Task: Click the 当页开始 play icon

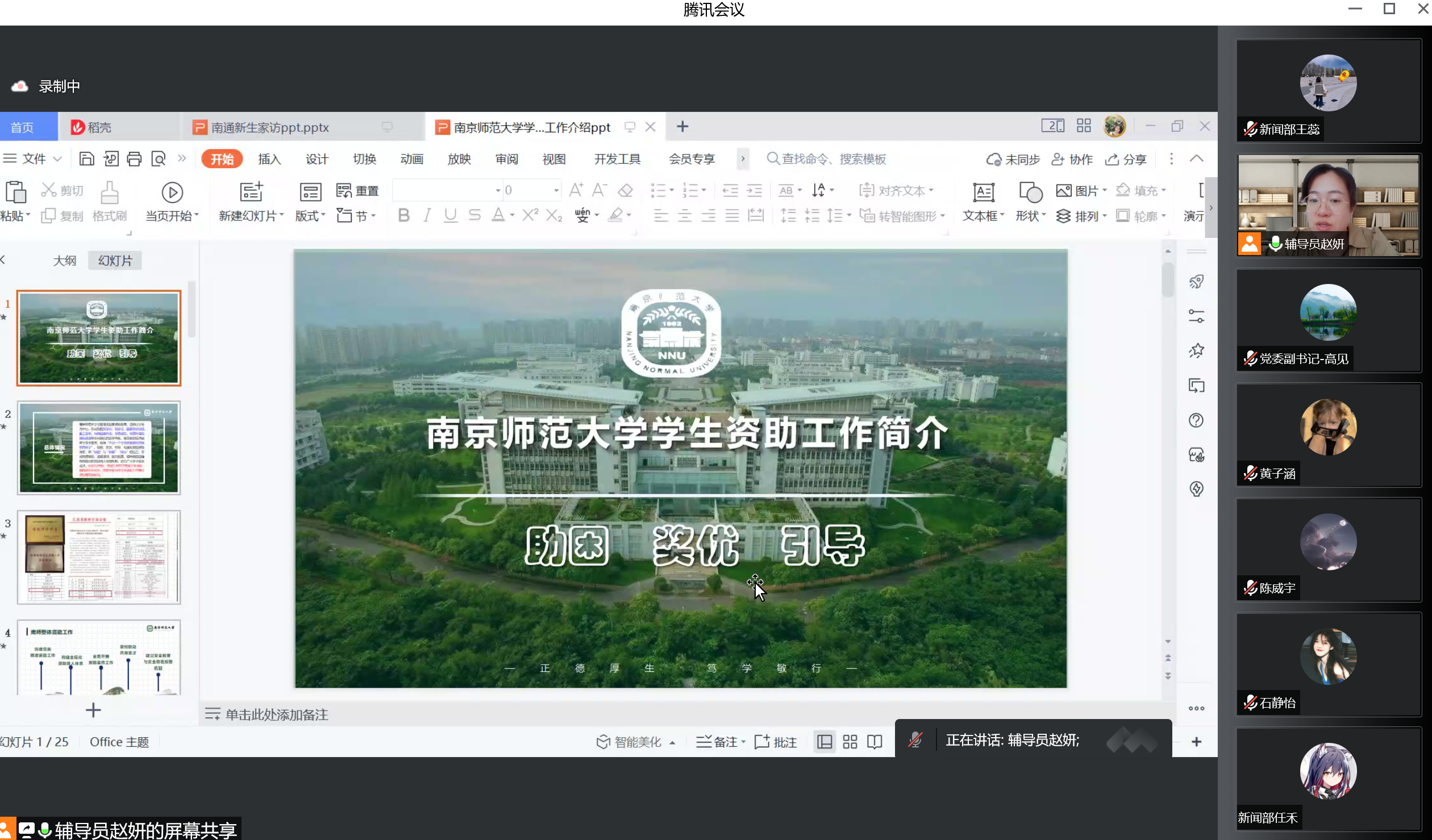Action: tap(172, 193)
